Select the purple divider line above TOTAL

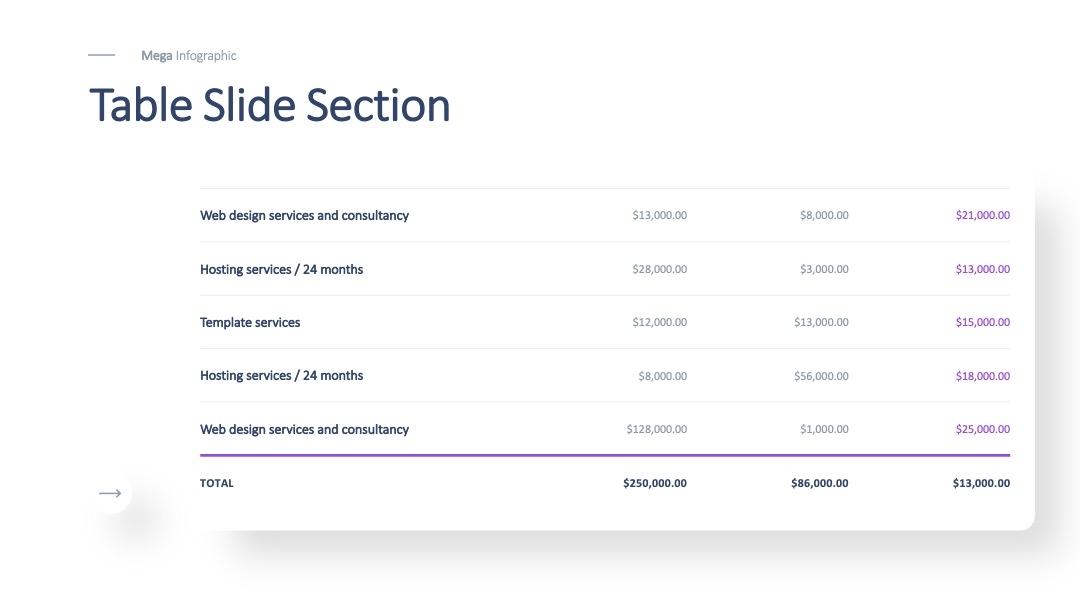pos(604,455)
